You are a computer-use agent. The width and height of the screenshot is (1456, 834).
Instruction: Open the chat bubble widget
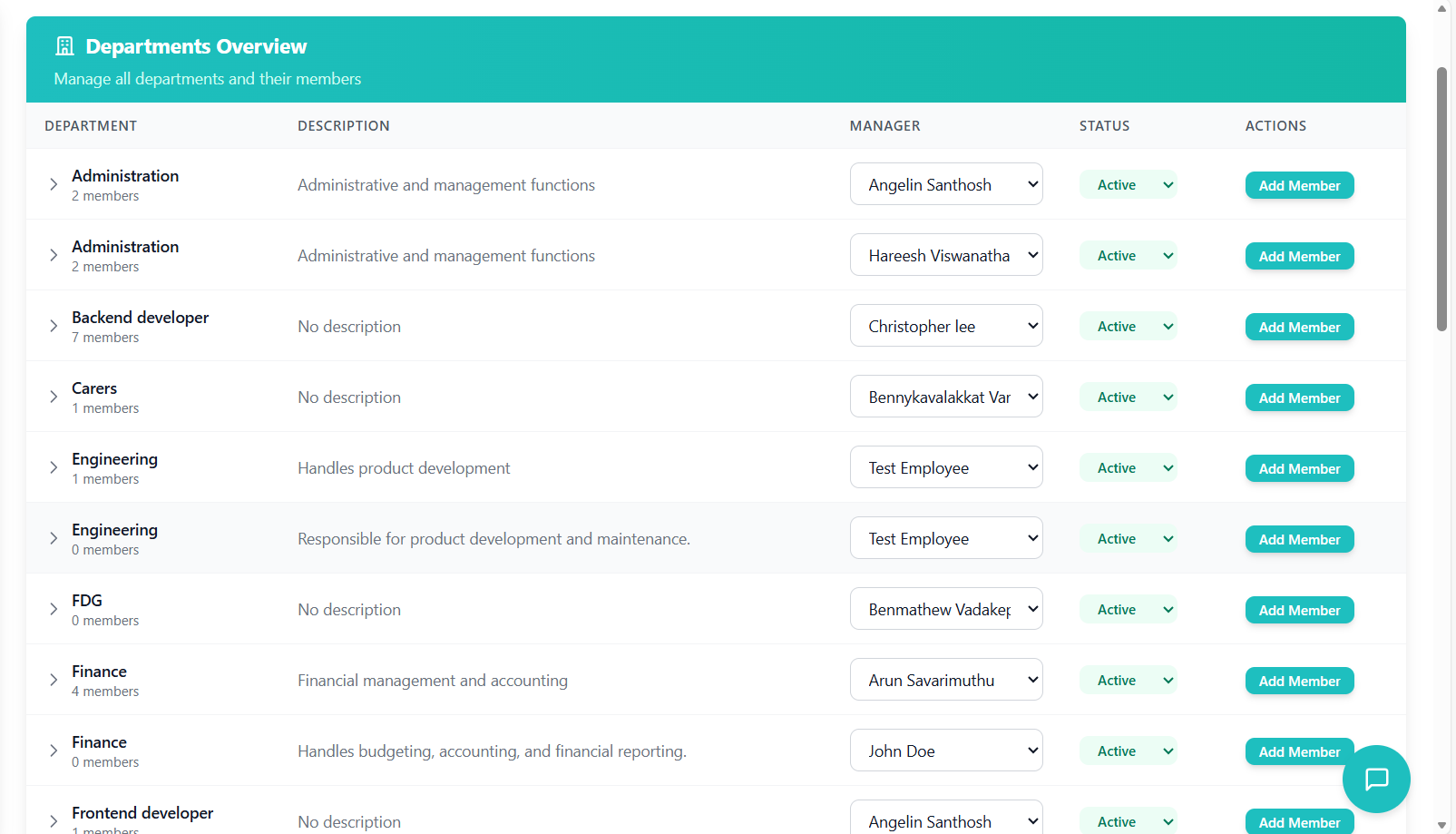pos(1376,779)
